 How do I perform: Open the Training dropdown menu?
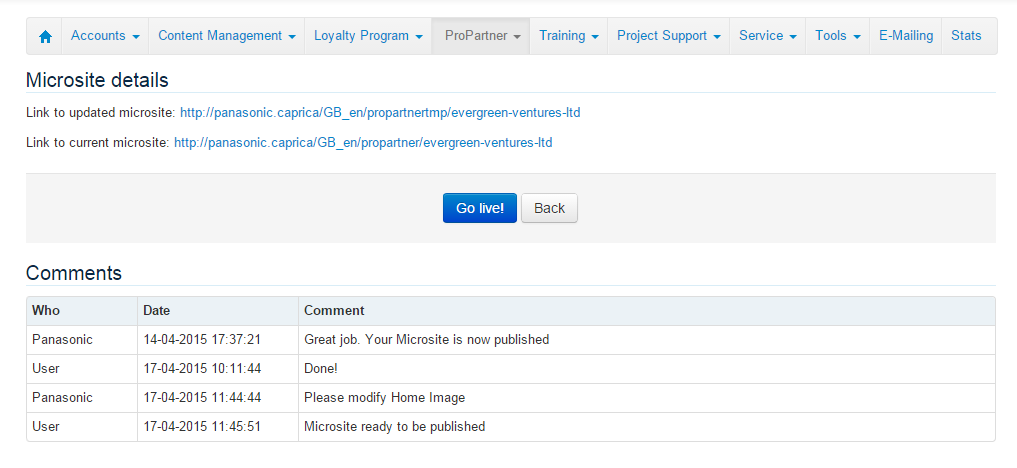(x=569, y=36)
